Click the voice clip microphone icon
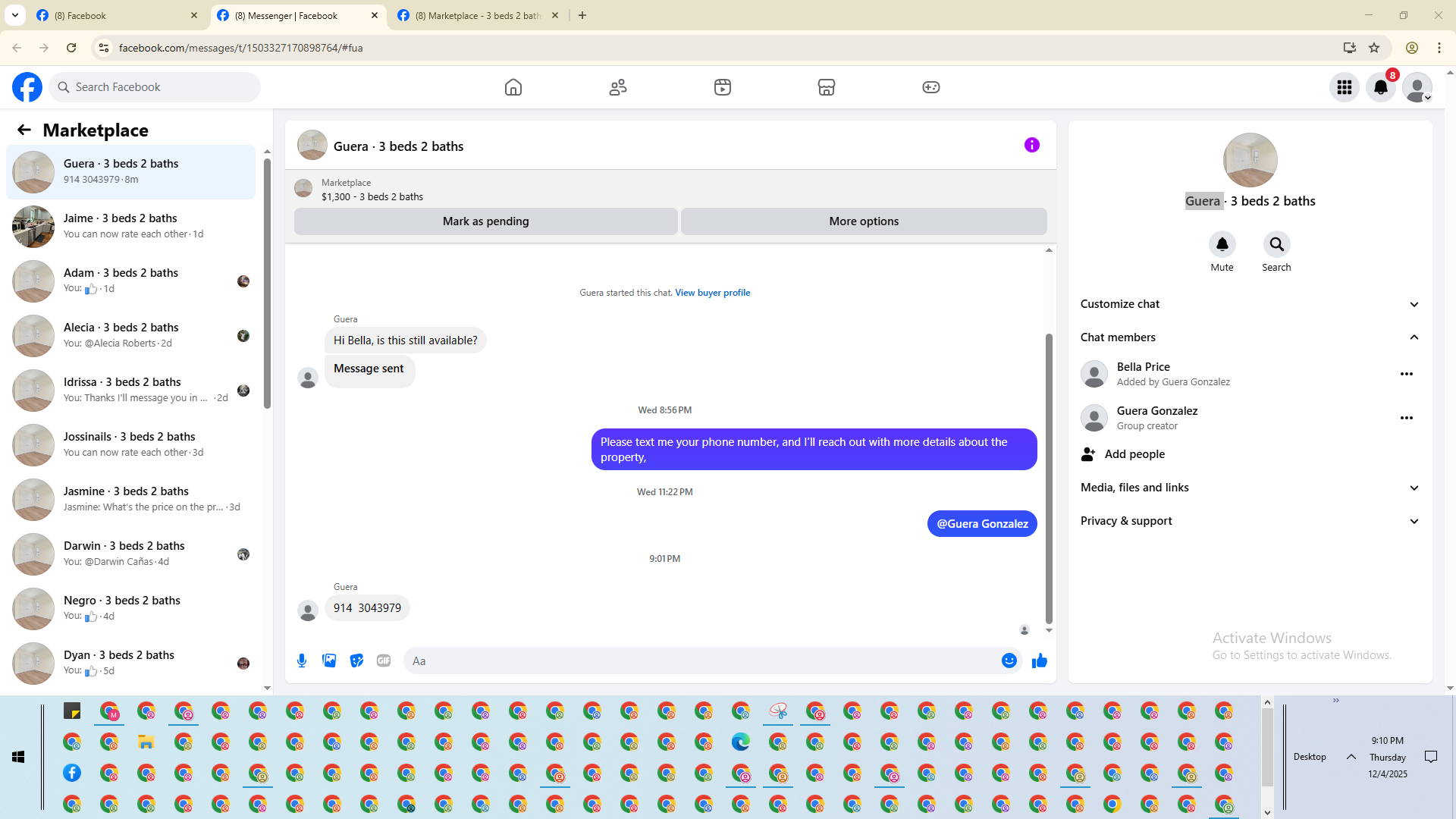Viewport: 1456px width, 819px height. point(302,661)
